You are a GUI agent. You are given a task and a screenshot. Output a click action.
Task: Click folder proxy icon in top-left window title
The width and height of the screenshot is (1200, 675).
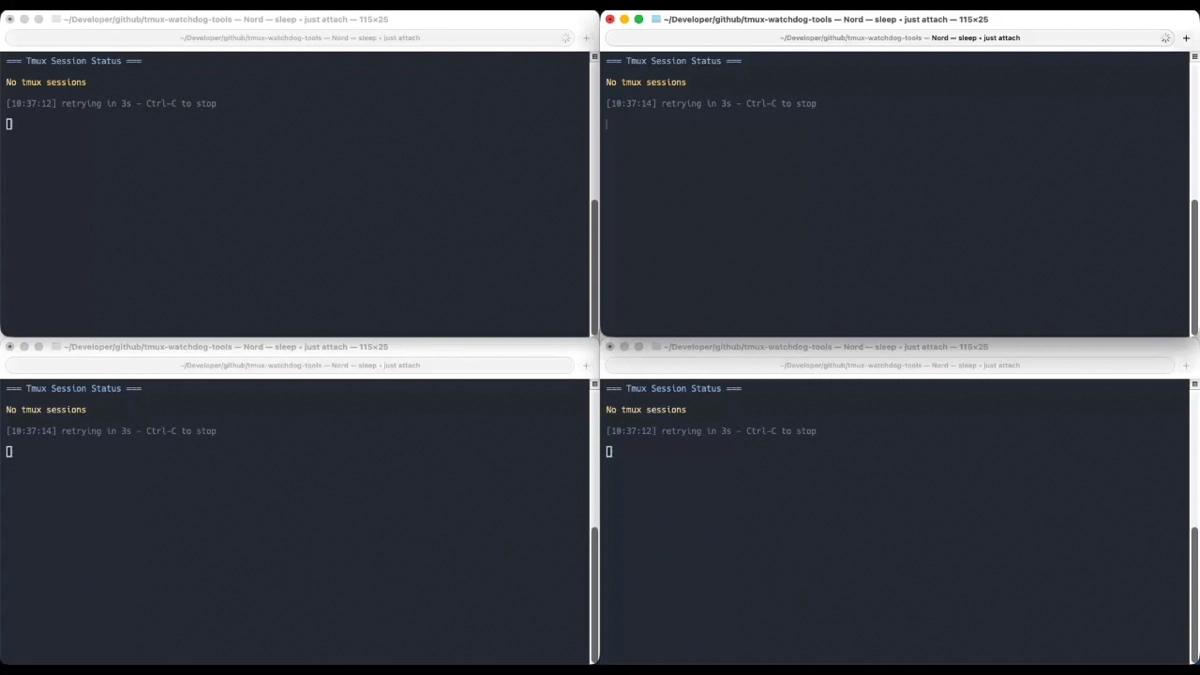point(56,19)
